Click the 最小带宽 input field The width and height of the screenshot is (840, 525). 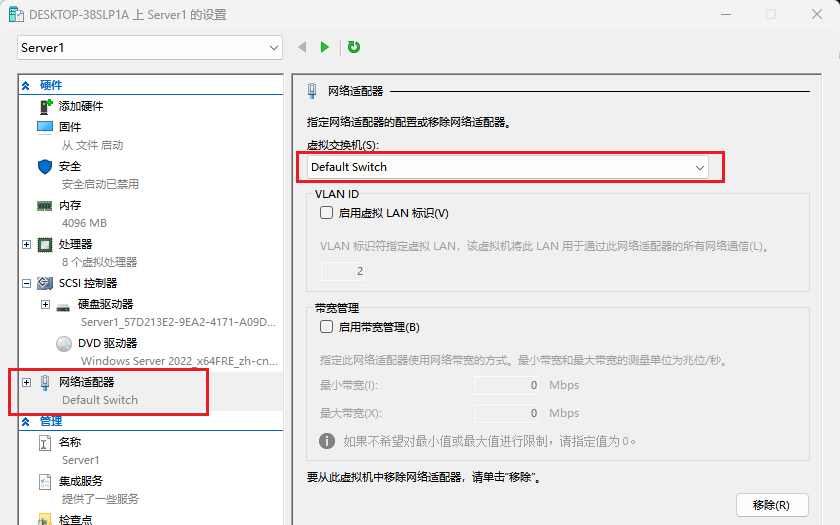click(x=506, y=385)
